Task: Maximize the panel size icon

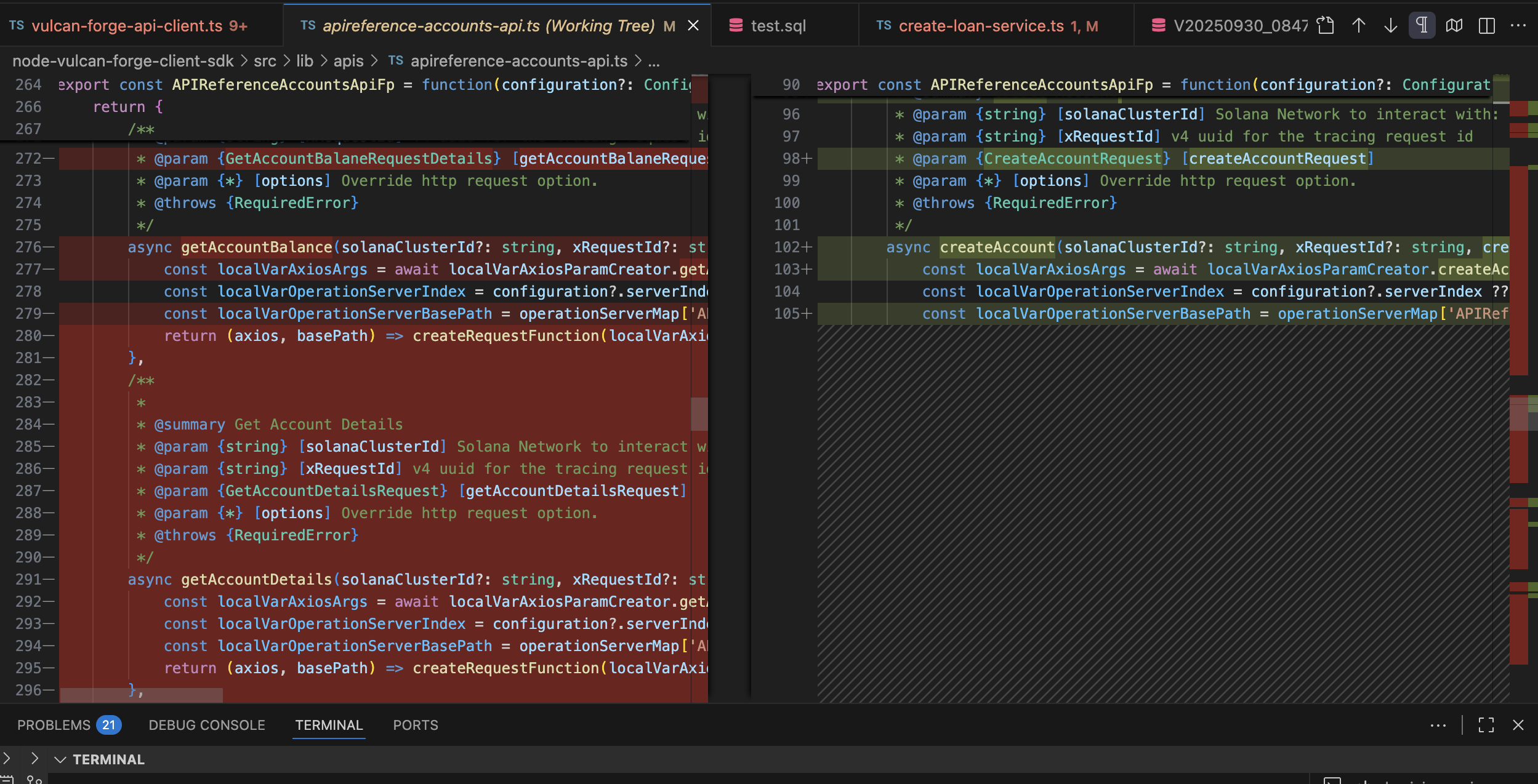Action: pos(1486,725)
